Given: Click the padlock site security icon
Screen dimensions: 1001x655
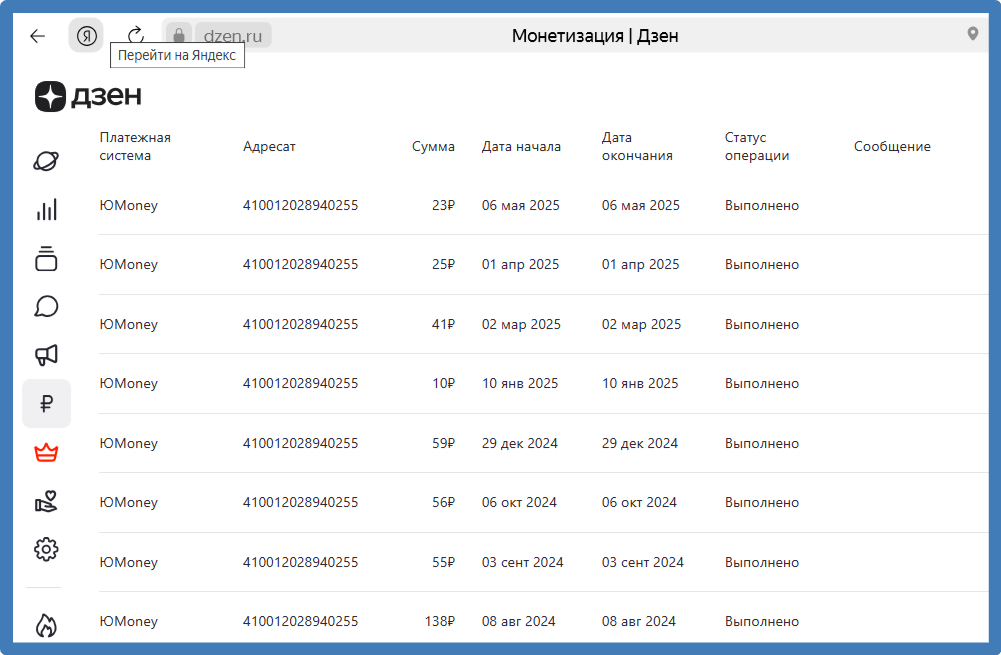Looking at the screenshot, I should [x=179, y=35].
